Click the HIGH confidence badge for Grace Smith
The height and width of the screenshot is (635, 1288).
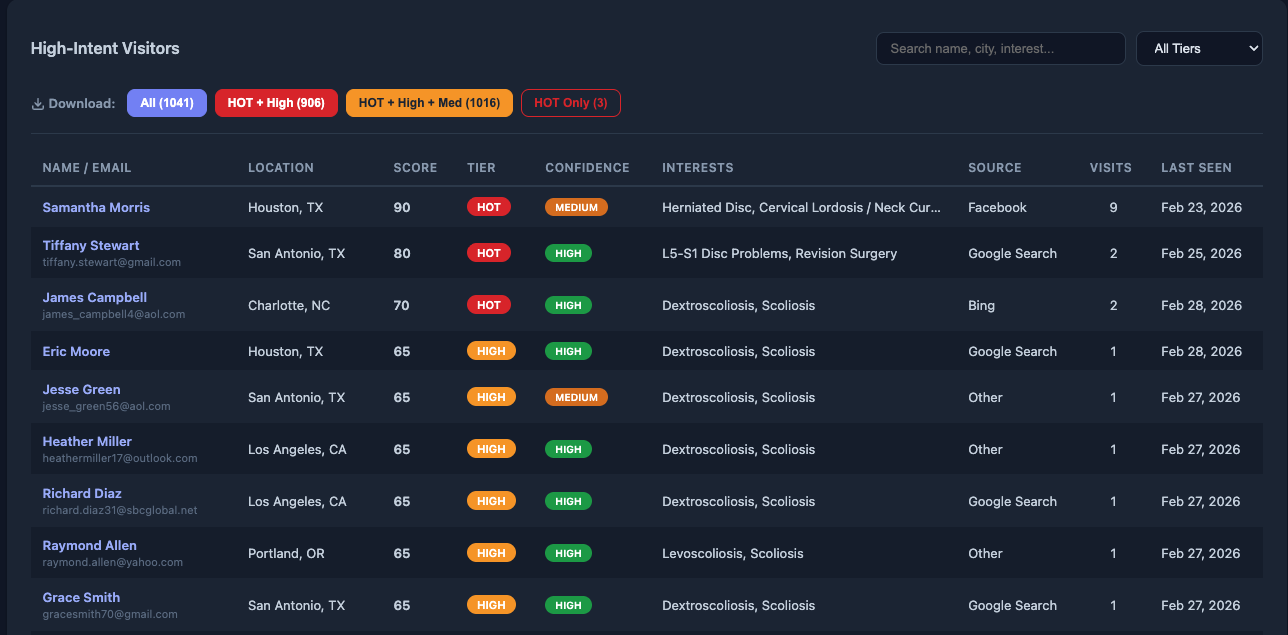(x=568, y=604)
